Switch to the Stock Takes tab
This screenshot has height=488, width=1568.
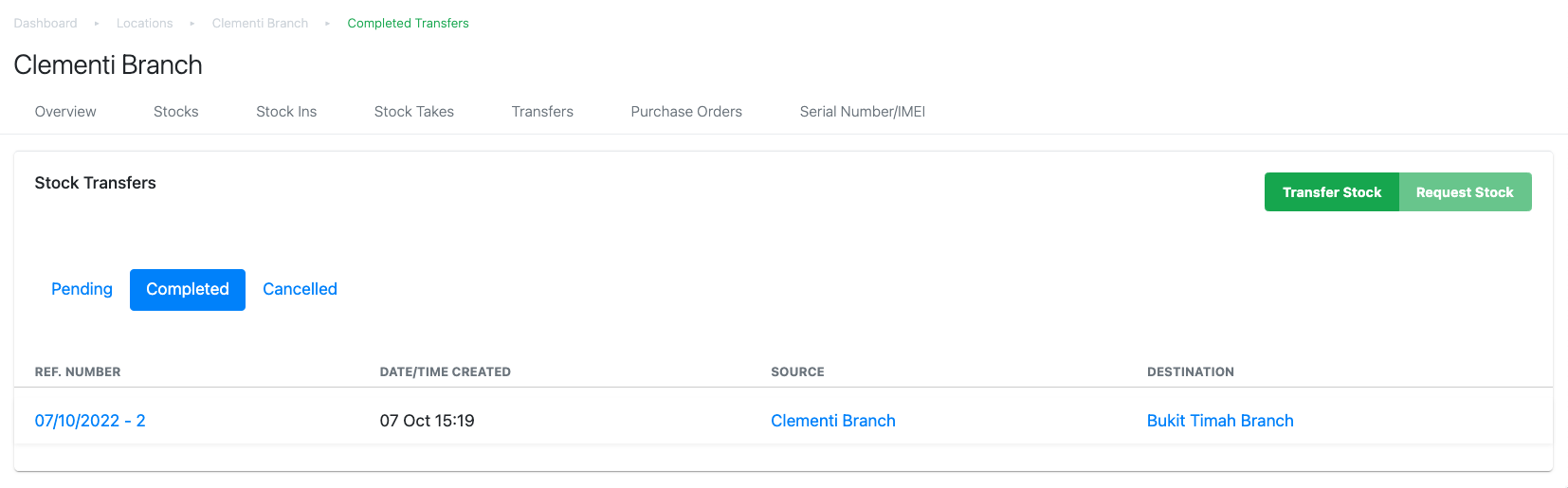[414, 112]
